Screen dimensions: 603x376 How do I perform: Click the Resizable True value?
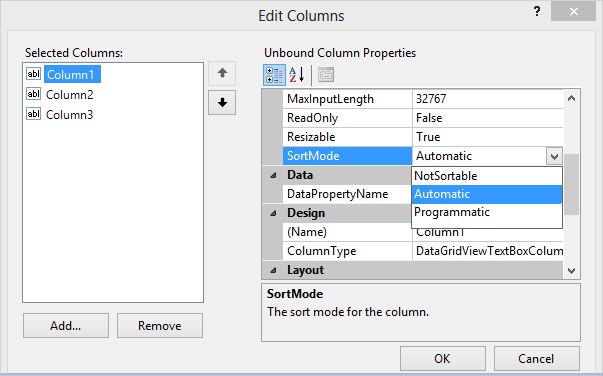tap(488, 137)
